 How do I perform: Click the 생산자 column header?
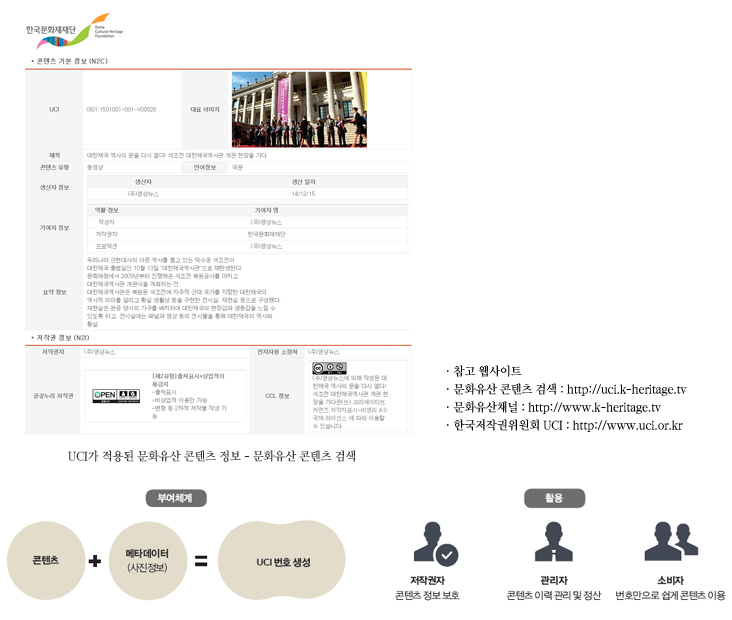143,182
